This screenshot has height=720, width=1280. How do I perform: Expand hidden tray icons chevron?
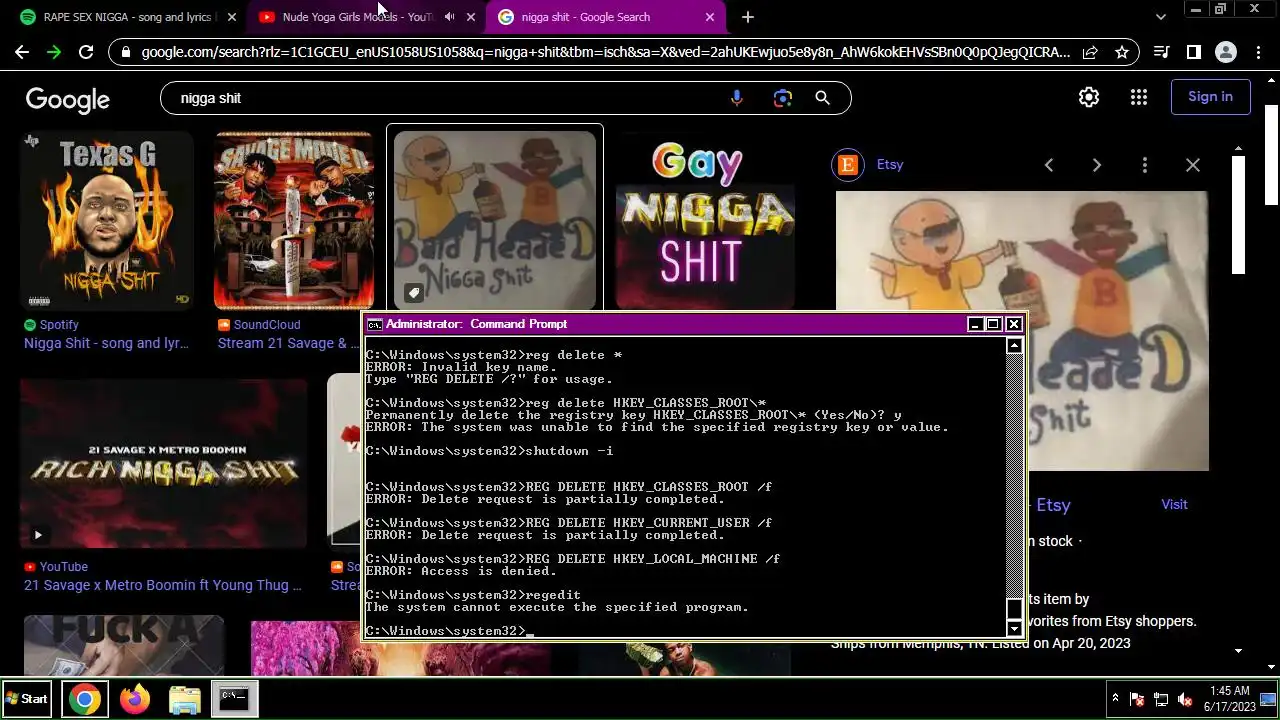pos(1115,699)
